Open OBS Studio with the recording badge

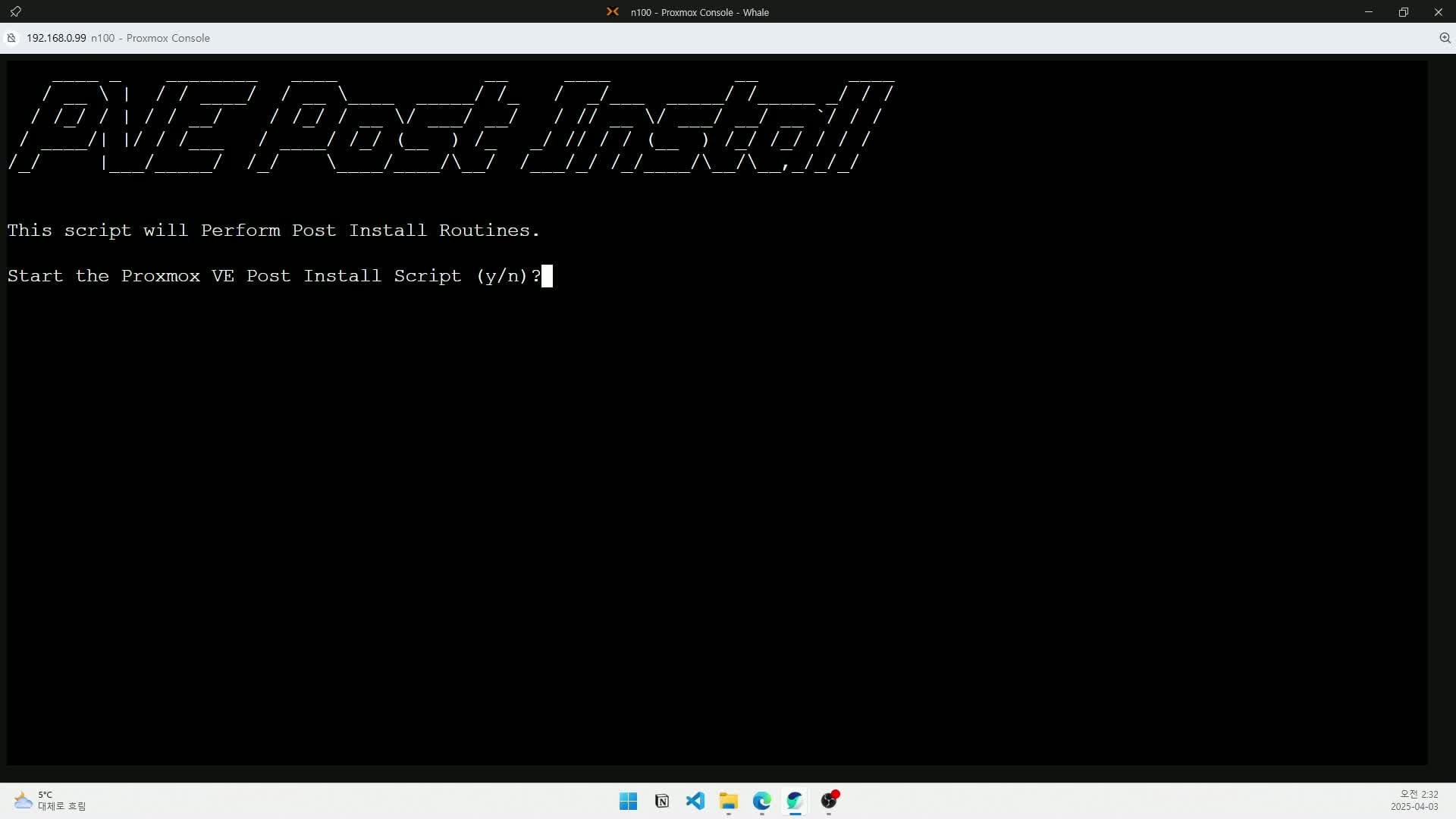829,801
